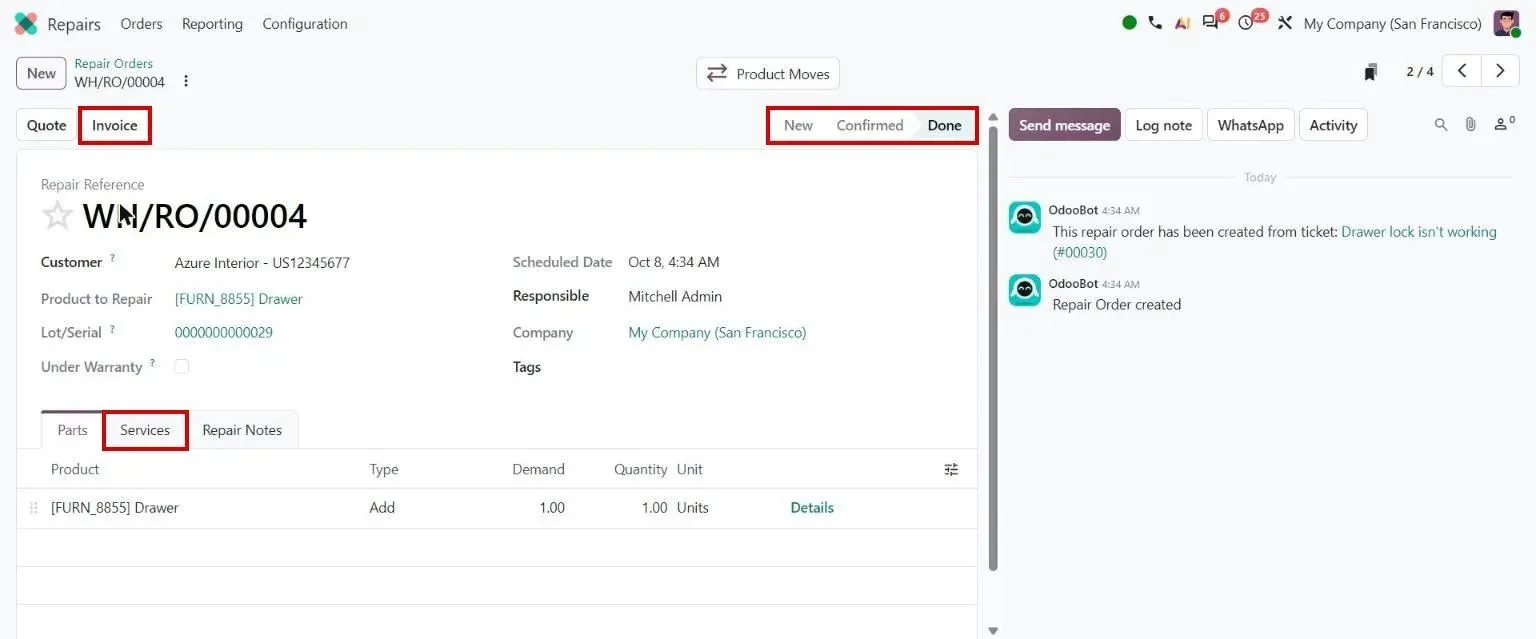Screen dimensions: 1536x639
Task: Open the Reporting menu
Action: tap(212, 24)
